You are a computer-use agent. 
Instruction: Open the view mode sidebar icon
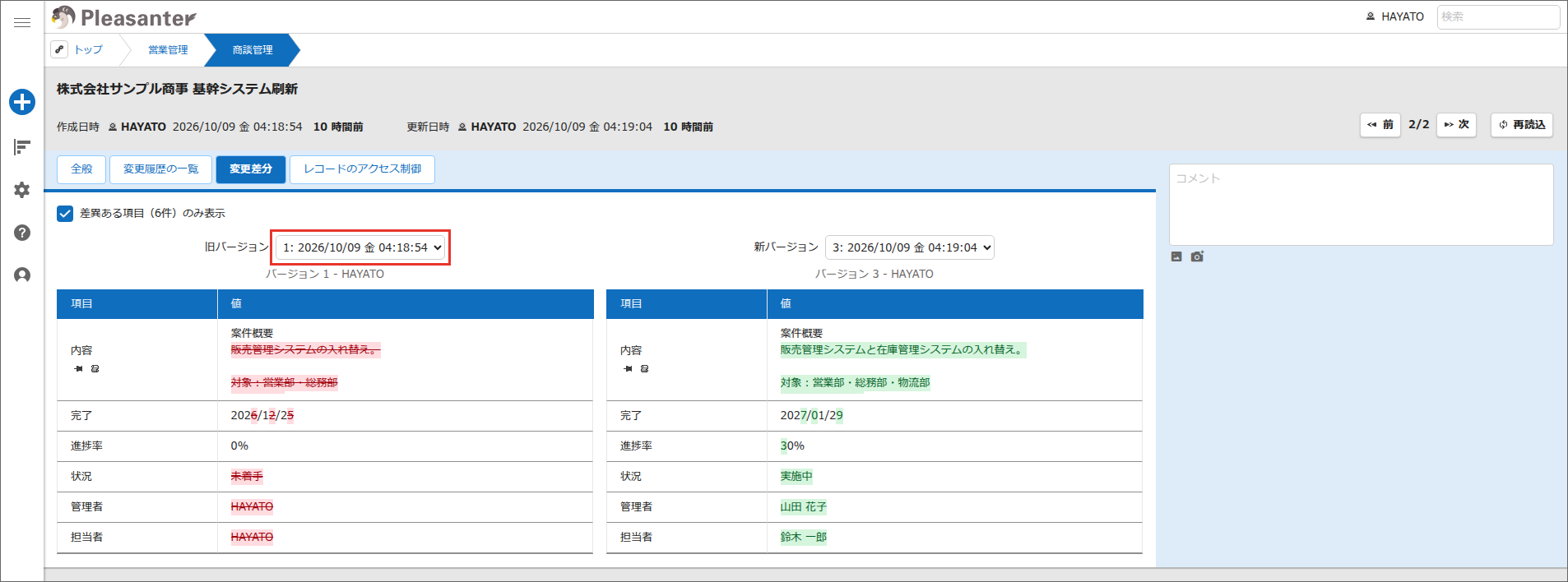point(22,147)
